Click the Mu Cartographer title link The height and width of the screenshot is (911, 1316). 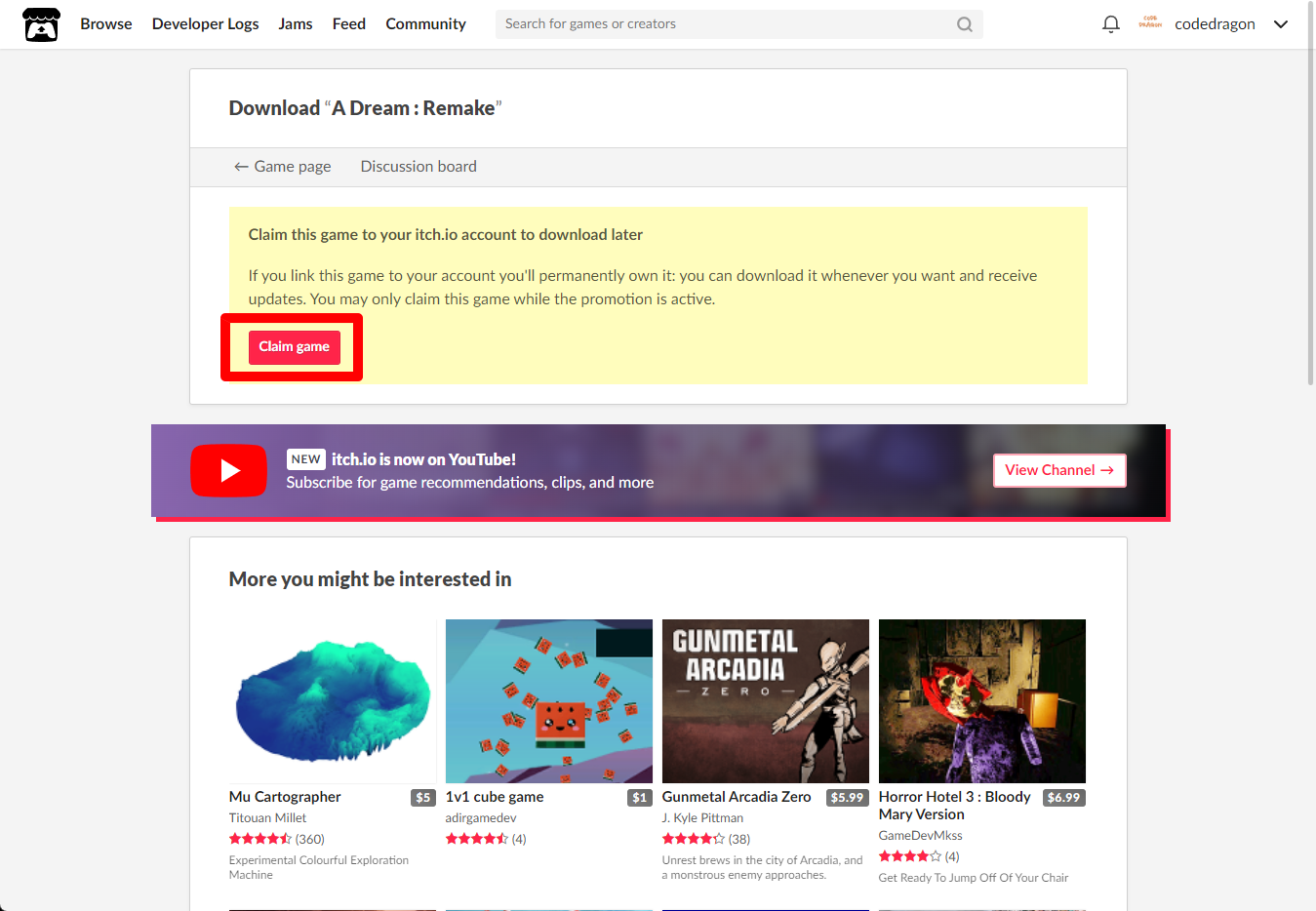[x=285, y=797]
